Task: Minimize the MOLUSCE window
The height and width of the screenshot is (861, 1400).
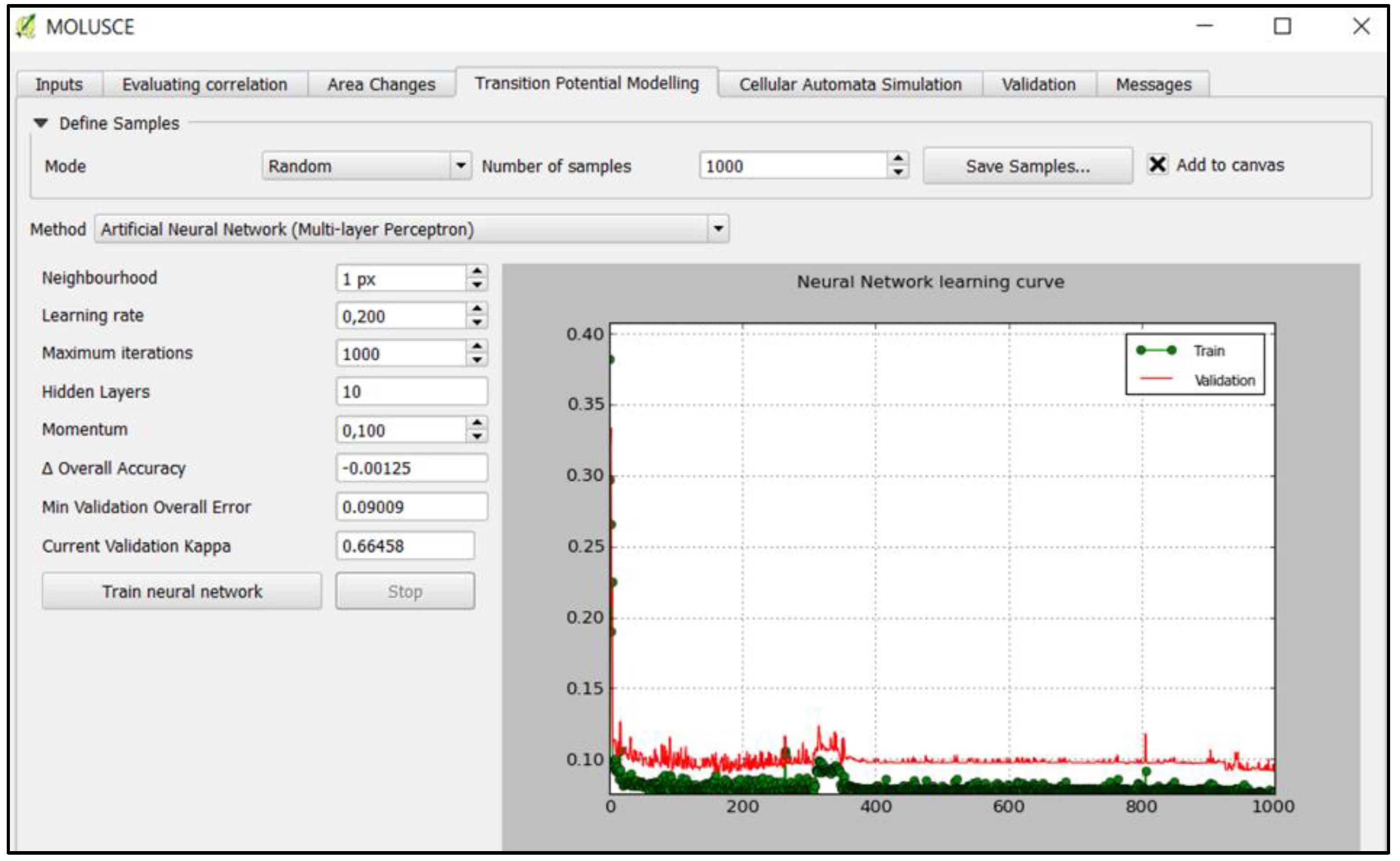Action: [x=1204, y=26]
